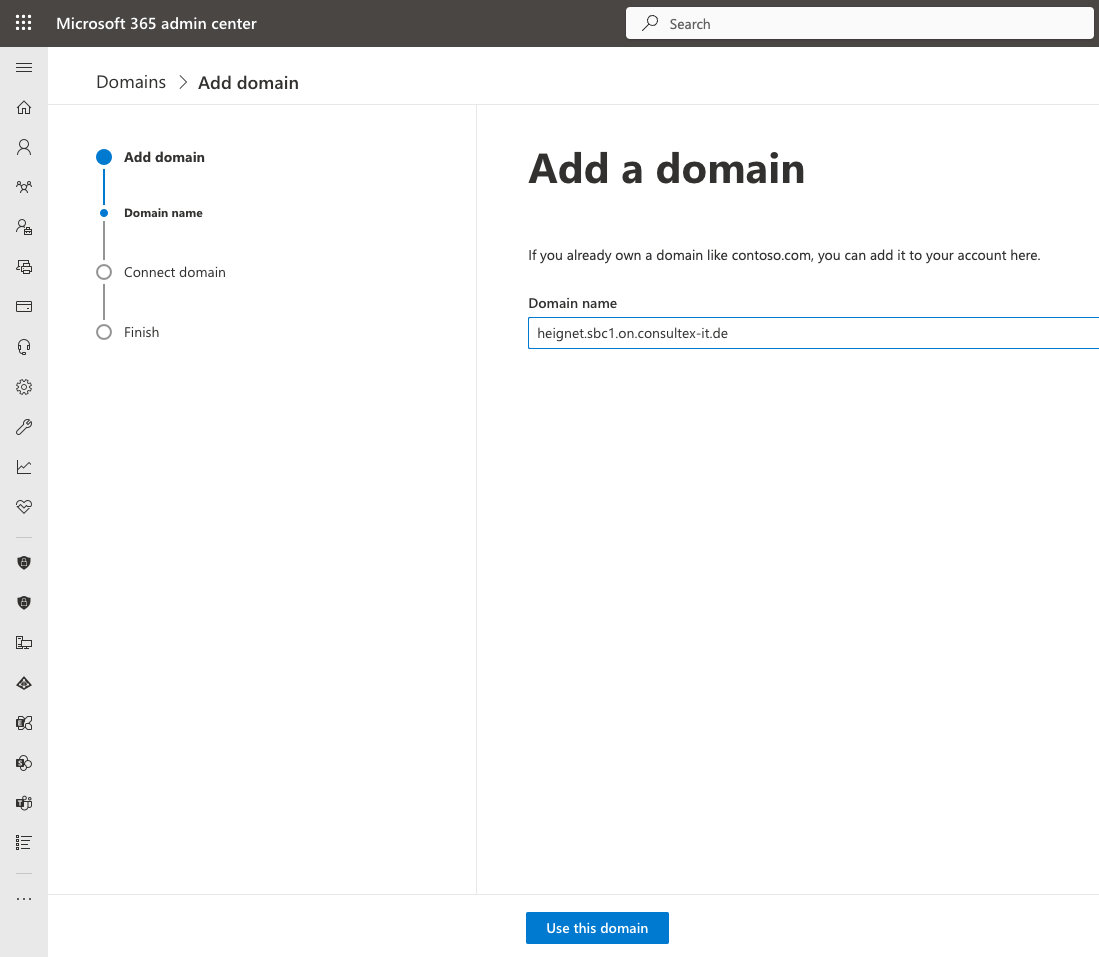Open the Resources sidebar icon
The image size is (1099, 957).
pyautogui.click(x=24, y=267)
